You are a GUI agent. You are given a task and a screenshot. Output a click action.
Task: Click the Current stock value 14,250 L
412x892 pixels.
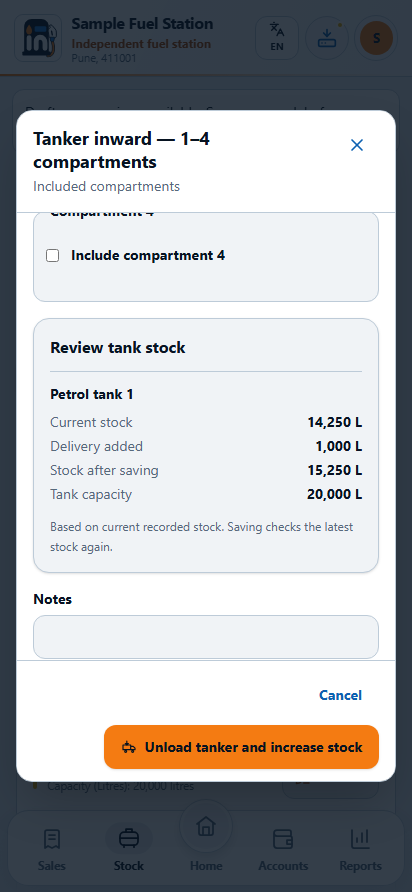pos(335,423)
